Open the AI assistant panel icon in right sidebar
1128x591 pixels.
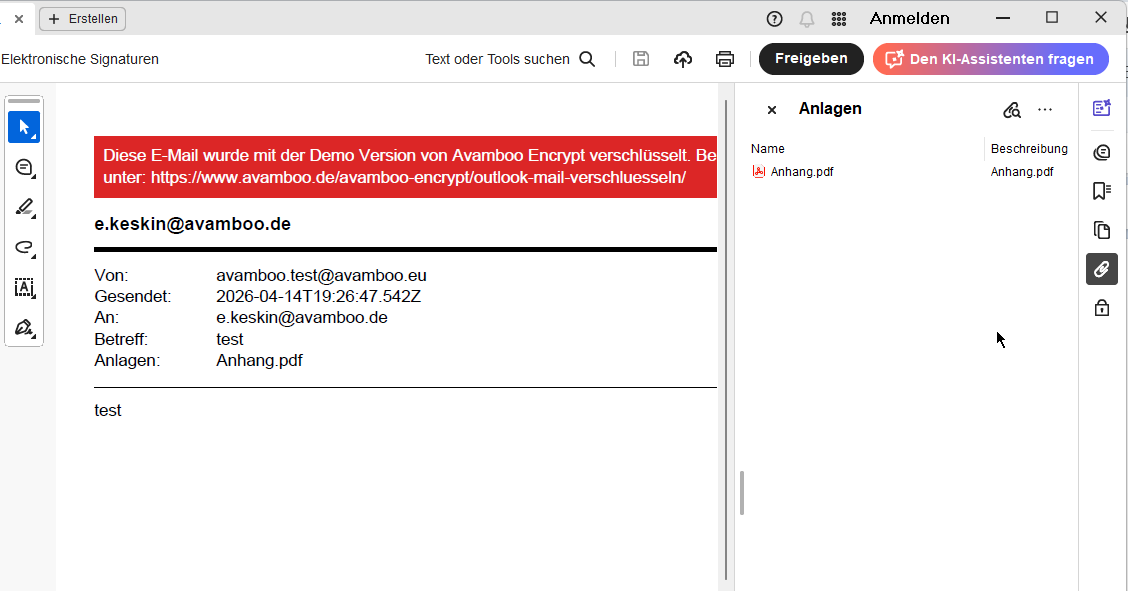click(x=1101, y=108)
